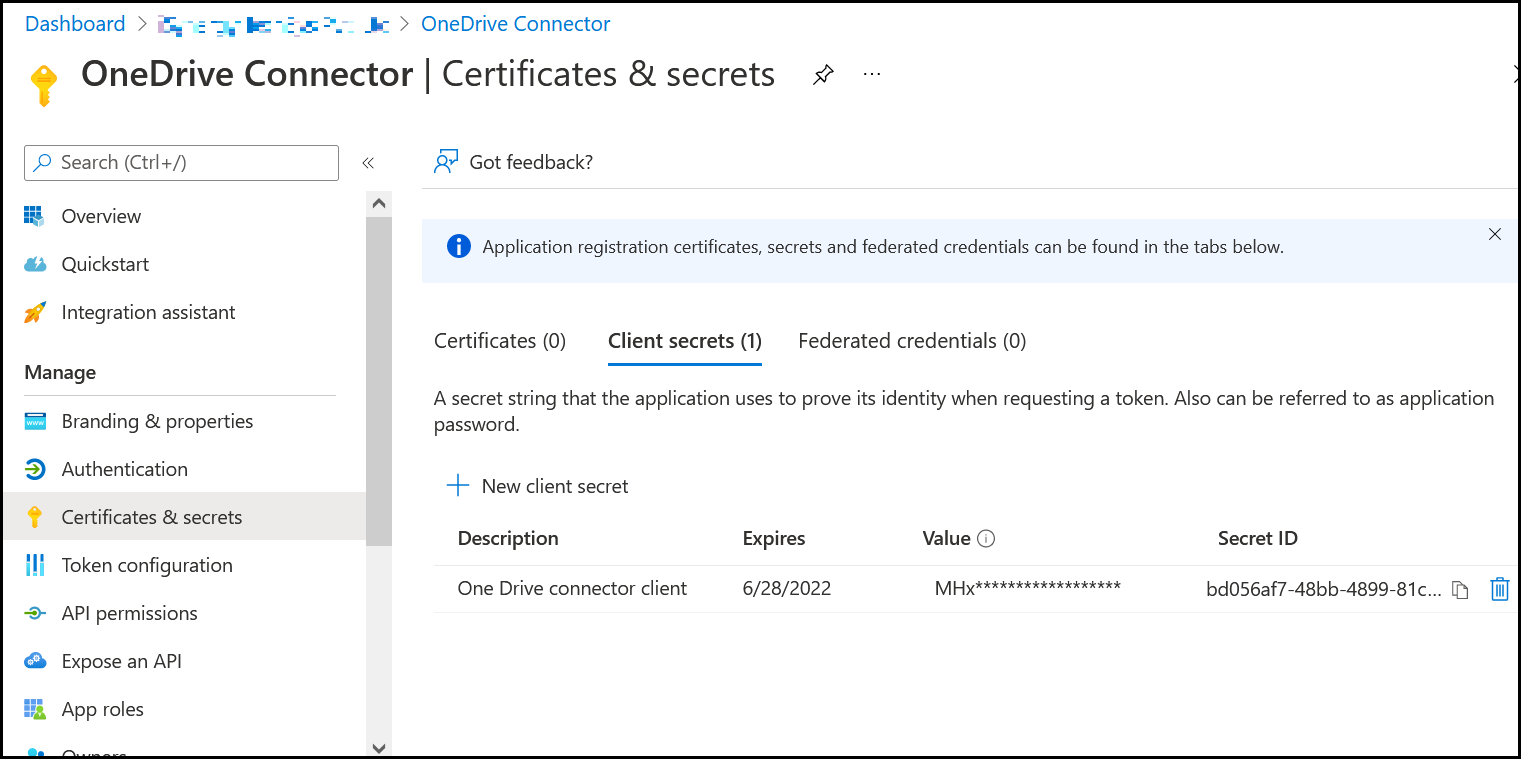
Task: Open App roles
Action: [x=102, y=709]
